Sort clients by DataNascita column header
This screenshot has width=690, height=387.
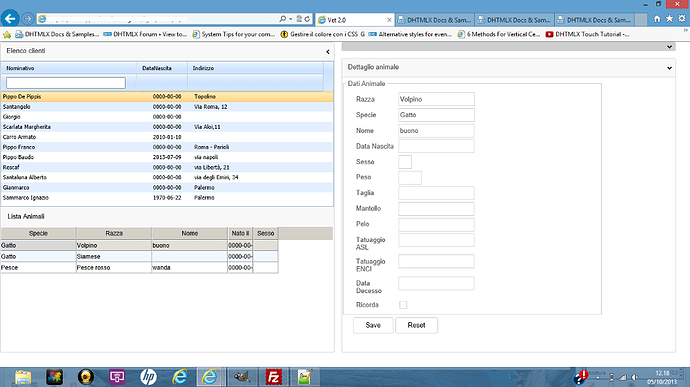coord(162,68)
